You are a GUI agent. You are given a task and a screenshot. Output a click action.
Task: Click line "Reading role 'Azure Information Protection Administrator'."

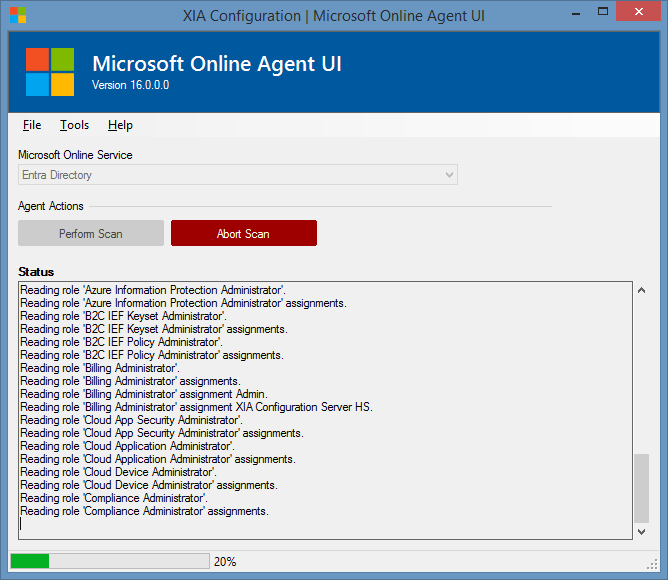click(153, 290)
